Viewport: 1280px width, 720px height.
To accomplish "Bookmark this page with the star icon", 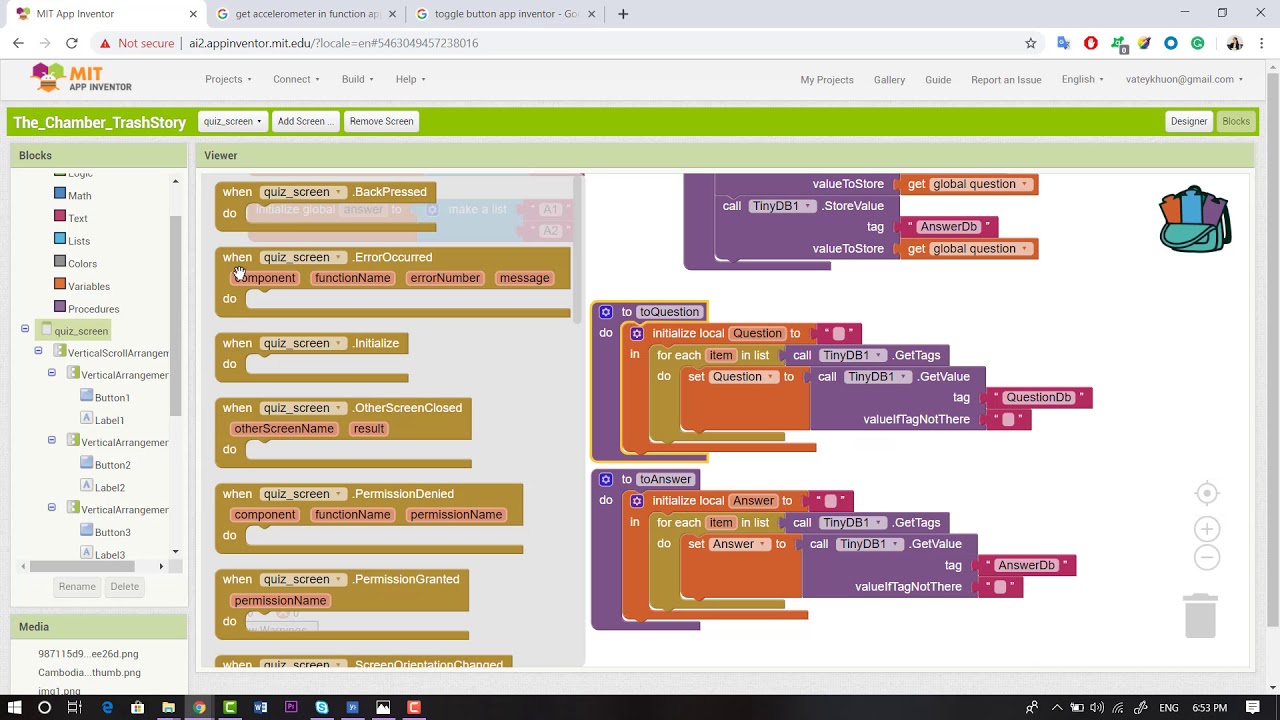I will coord(1031,43).
